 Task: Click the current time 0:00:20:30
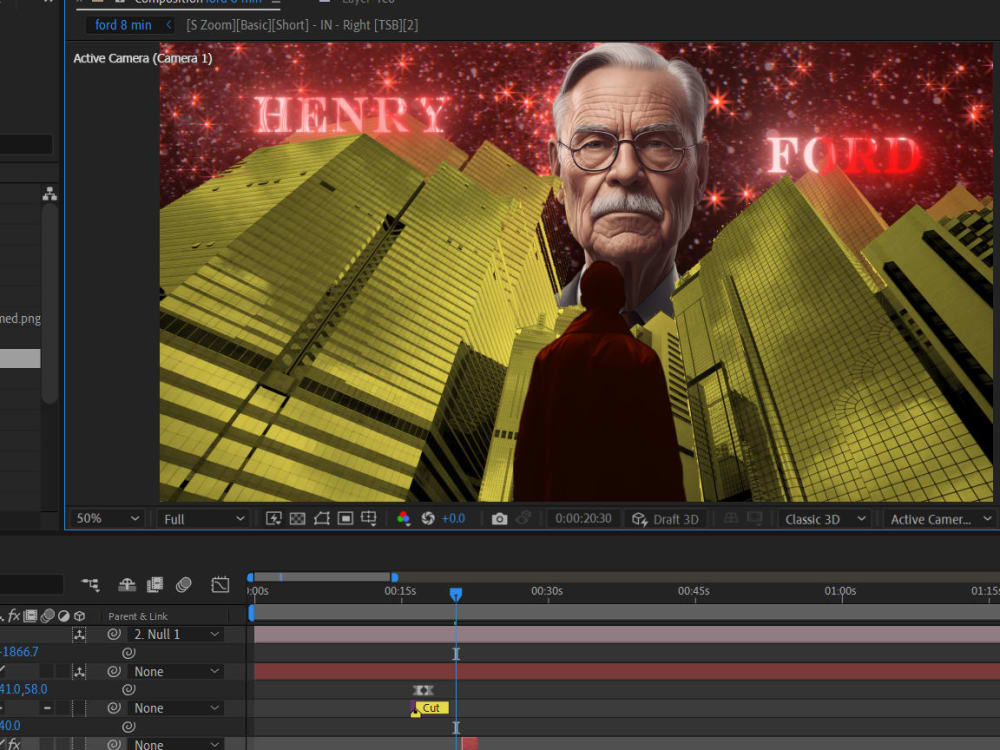tap(584, 518)
